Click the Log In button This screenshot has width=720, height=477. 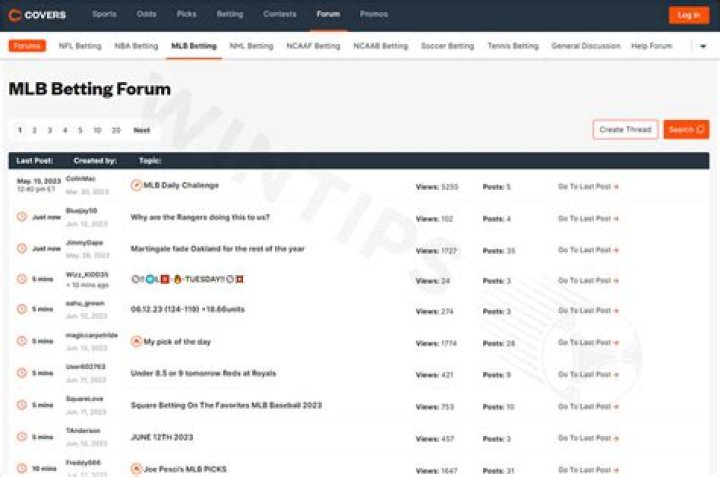[688, 15]
